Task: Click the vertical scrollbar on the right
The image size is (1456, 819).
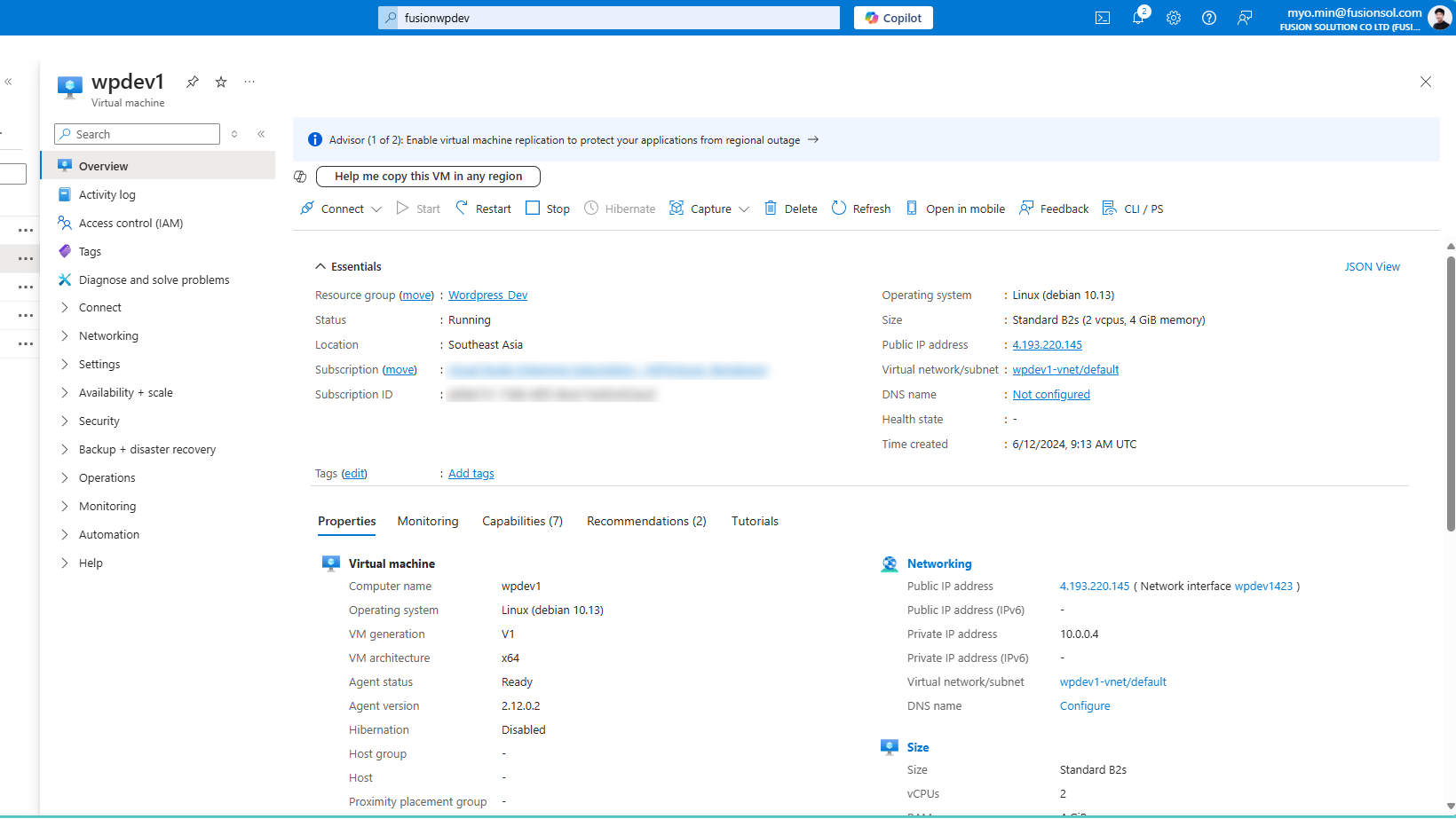Action: click(1451, 393)
